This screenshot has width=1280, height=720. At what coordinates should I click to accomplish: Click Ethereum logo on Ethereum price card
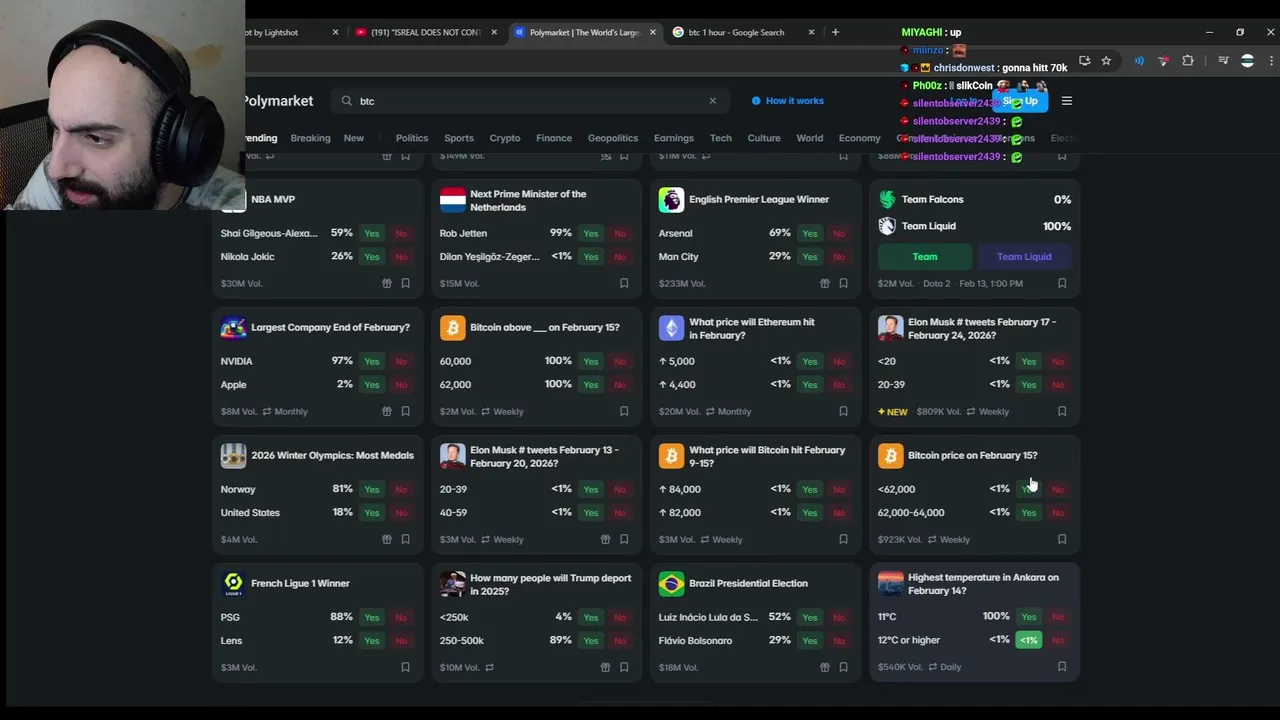point(671,328)
